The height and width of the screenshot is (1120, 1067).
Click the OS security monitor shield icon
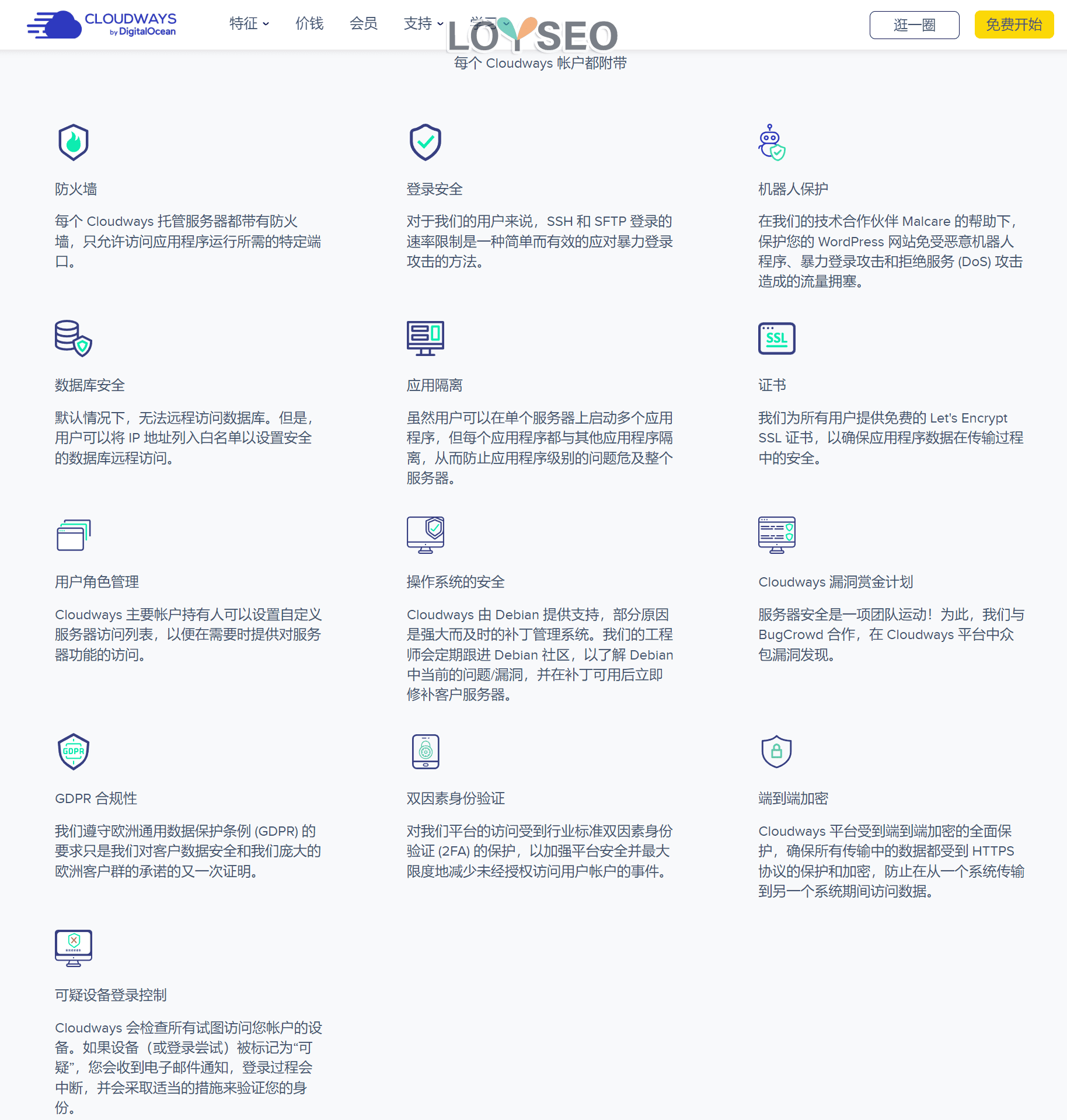pos(425,535)
